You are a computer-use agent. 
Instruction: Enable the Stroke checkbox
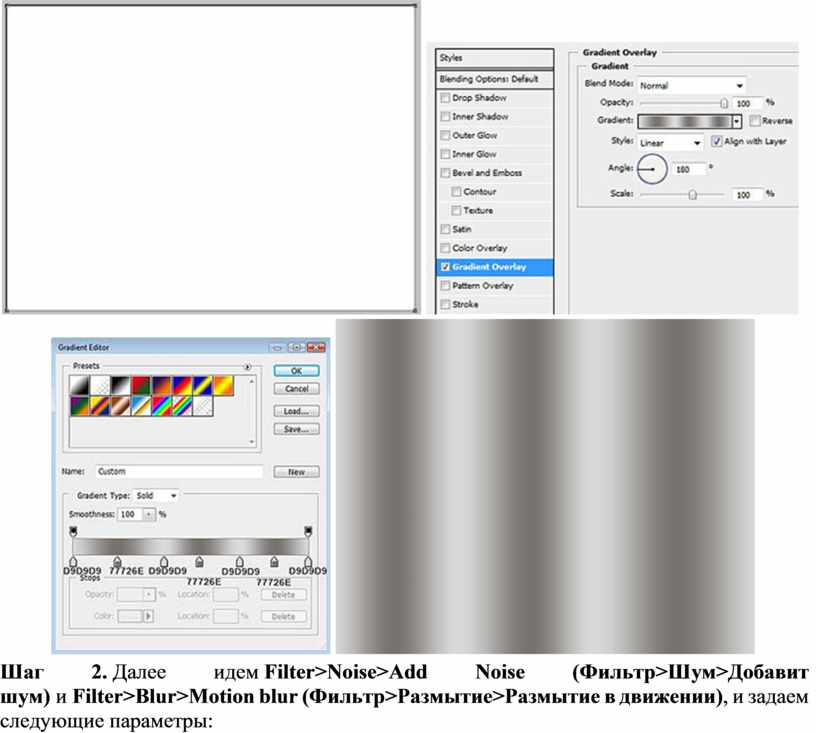pos(445,304)
